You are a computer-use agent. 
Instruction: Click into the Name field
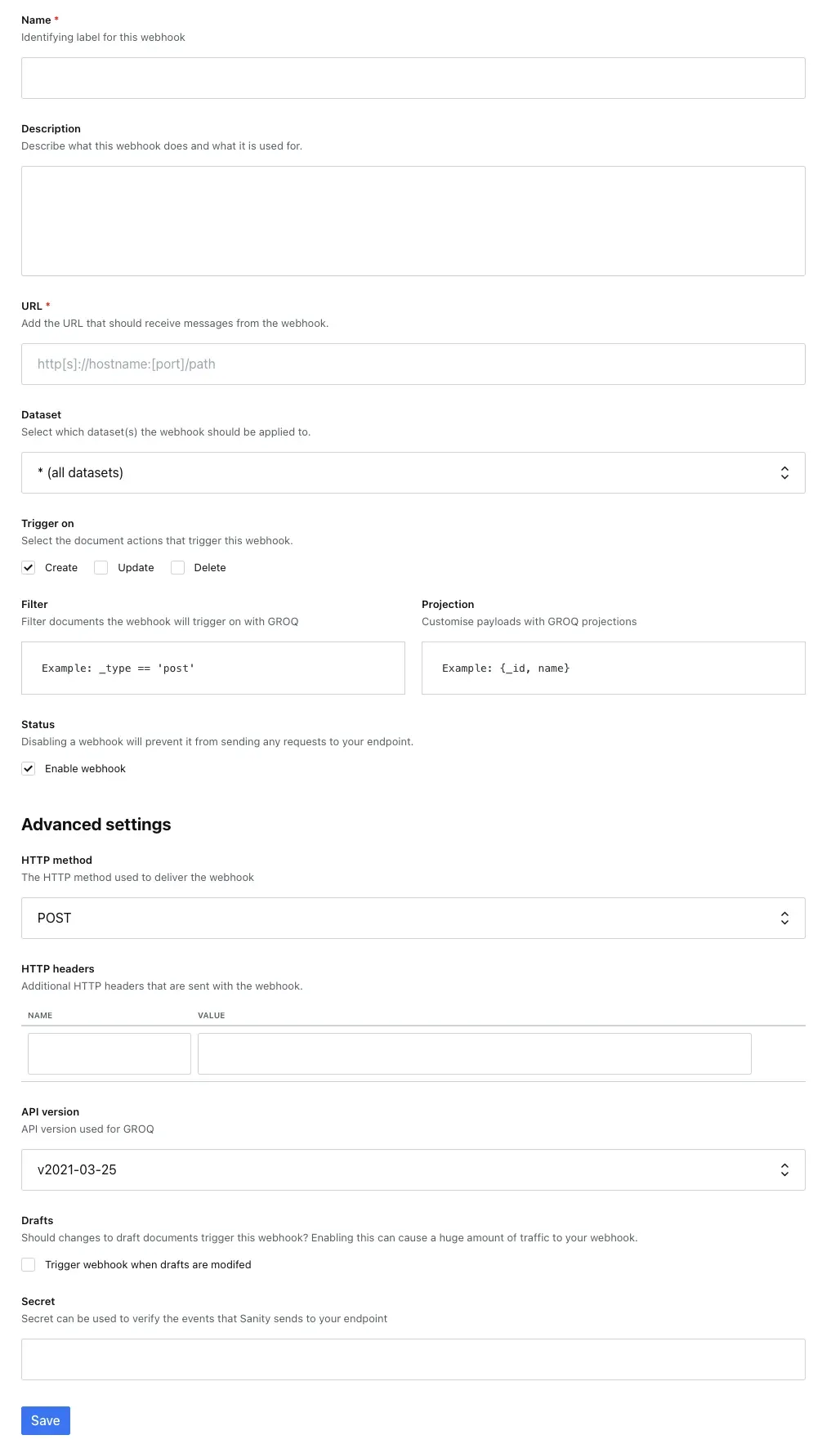[413, 78]
